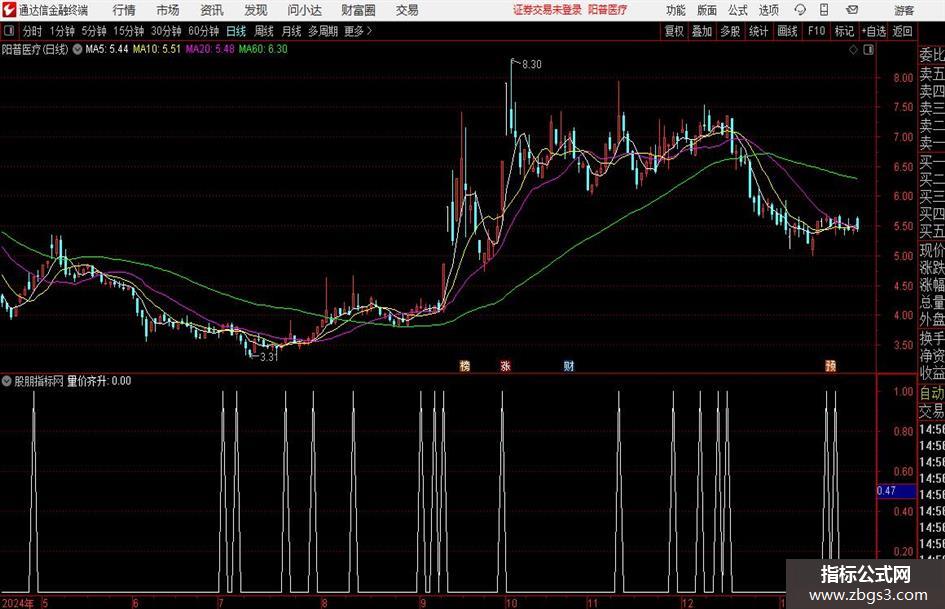Click the 证券交易未登录 login link
The image size is (945, 609).
point(547,10)
